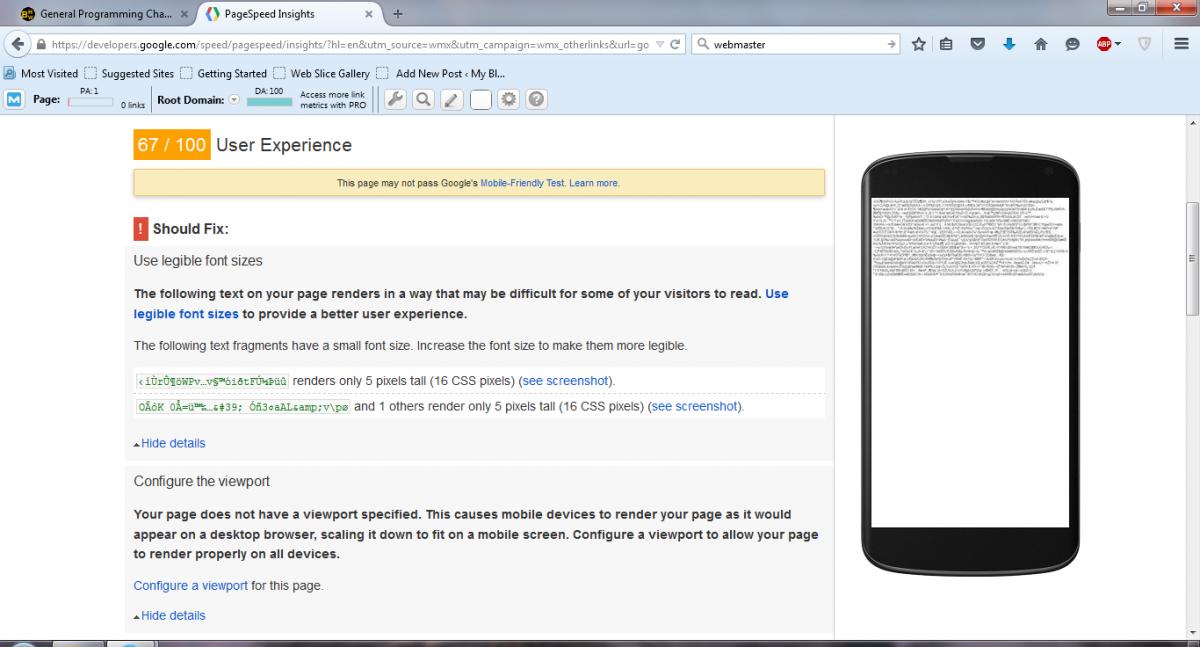
Task: Open MozBar settings gear icon
Action: 509,99
